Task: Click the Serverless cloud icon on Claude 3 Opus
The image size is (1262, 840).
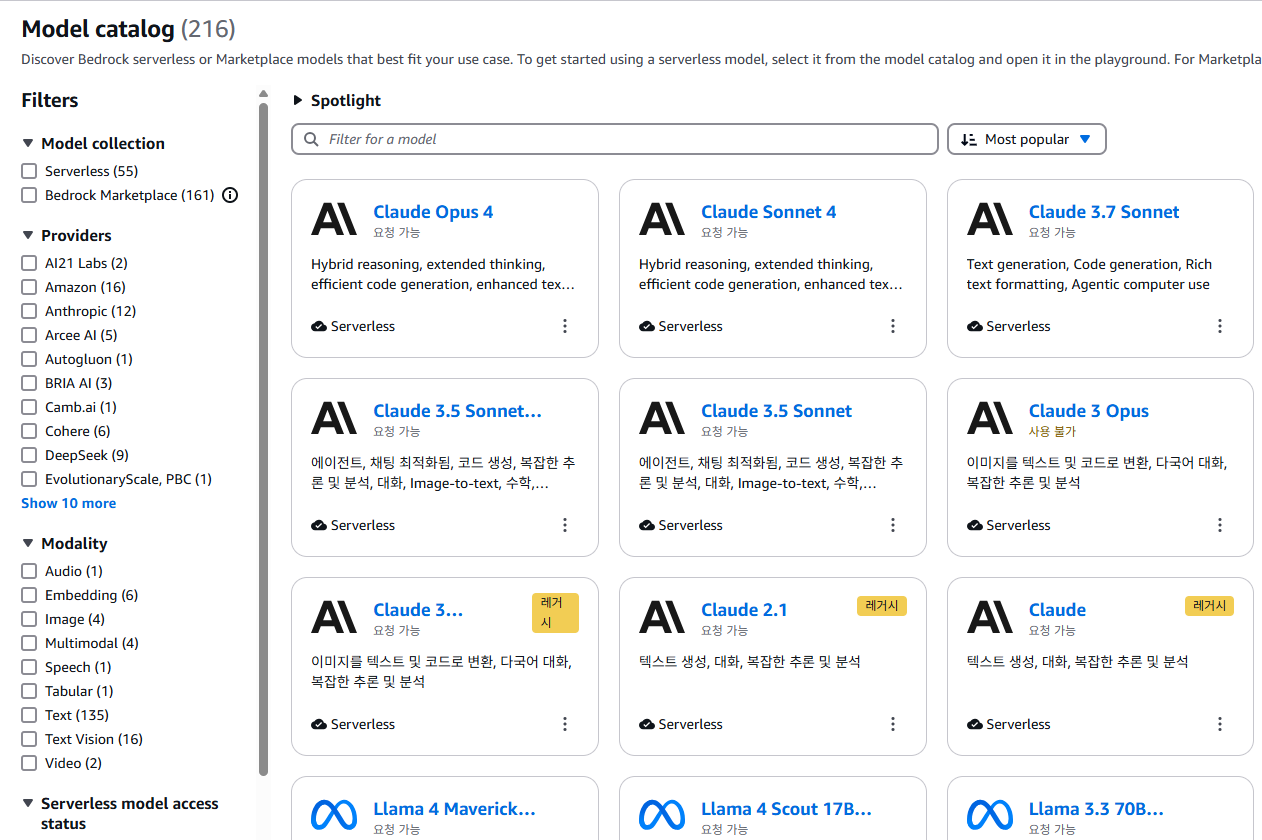Action: (x=974, y=525)
